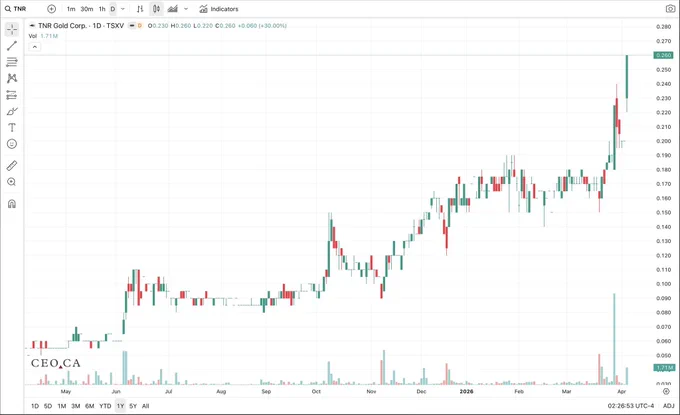680x415 pixels.
Task: Click the TNR Gold Corp. title legend
Action: point(81,26)
